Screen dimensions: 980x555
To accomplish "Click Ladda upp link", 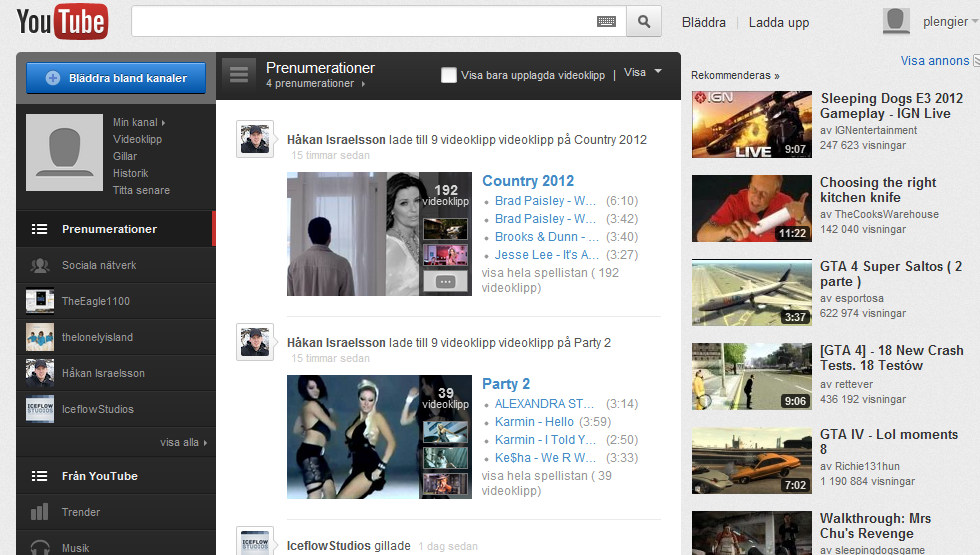I will (x=779, y=22).
